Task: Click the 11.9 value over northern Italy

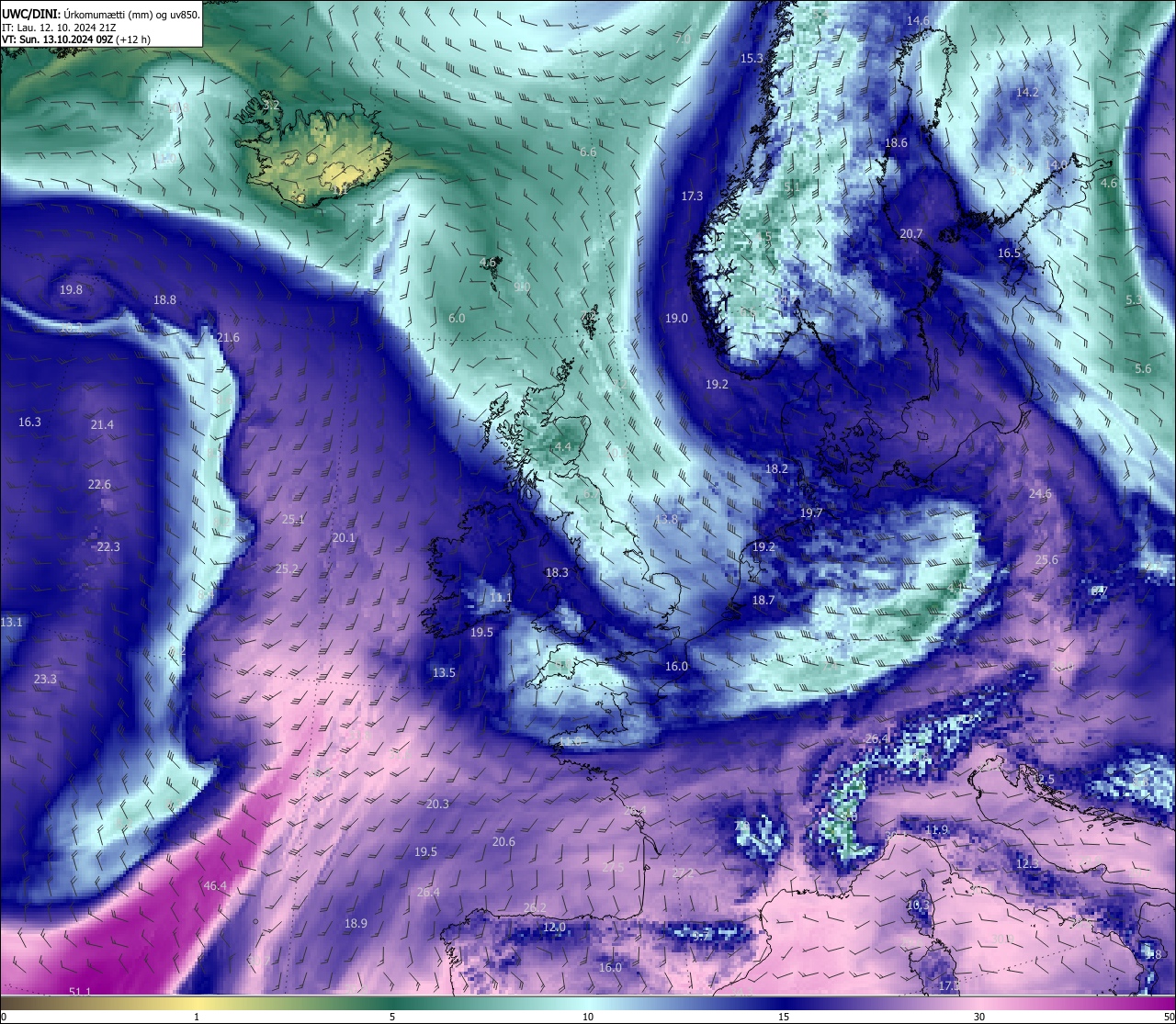Action: click(936, 830)
